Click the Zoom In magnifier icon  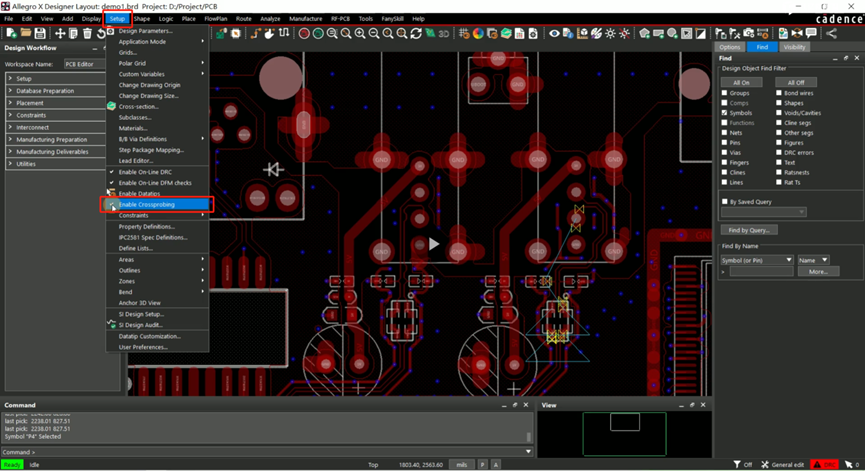360,34
